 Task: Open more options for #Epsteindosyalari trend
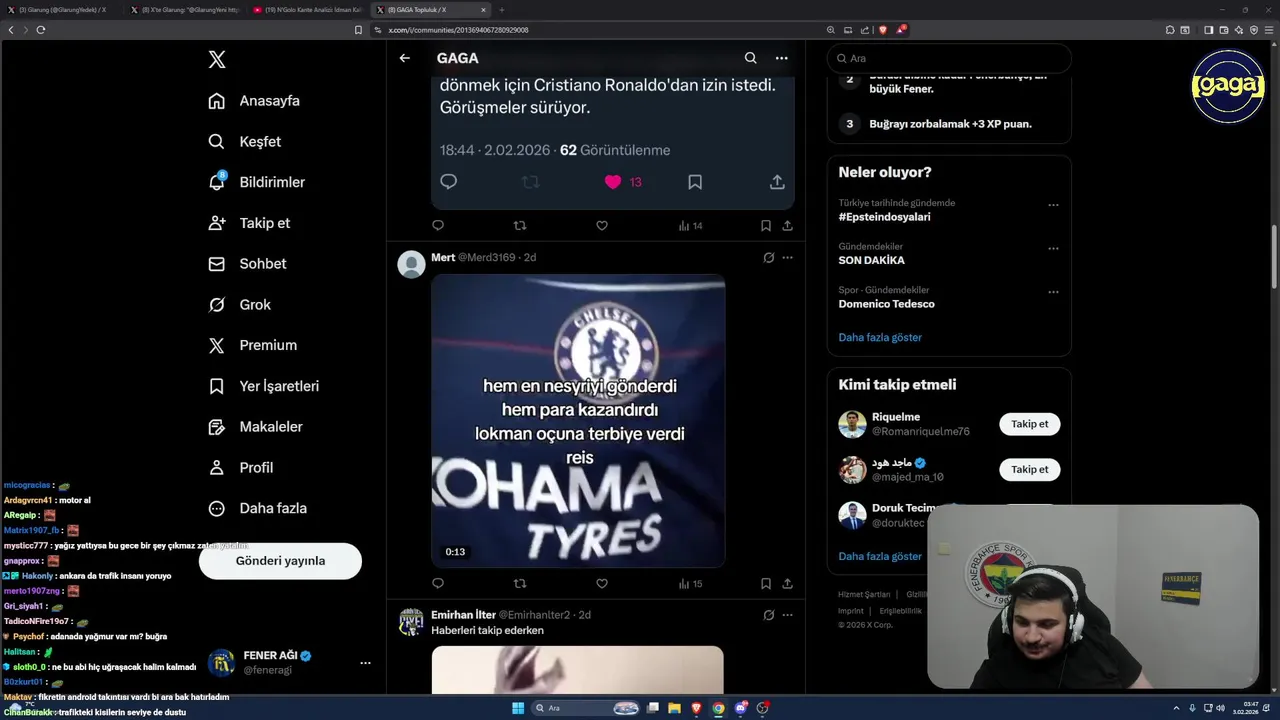tap(1053, 205)
